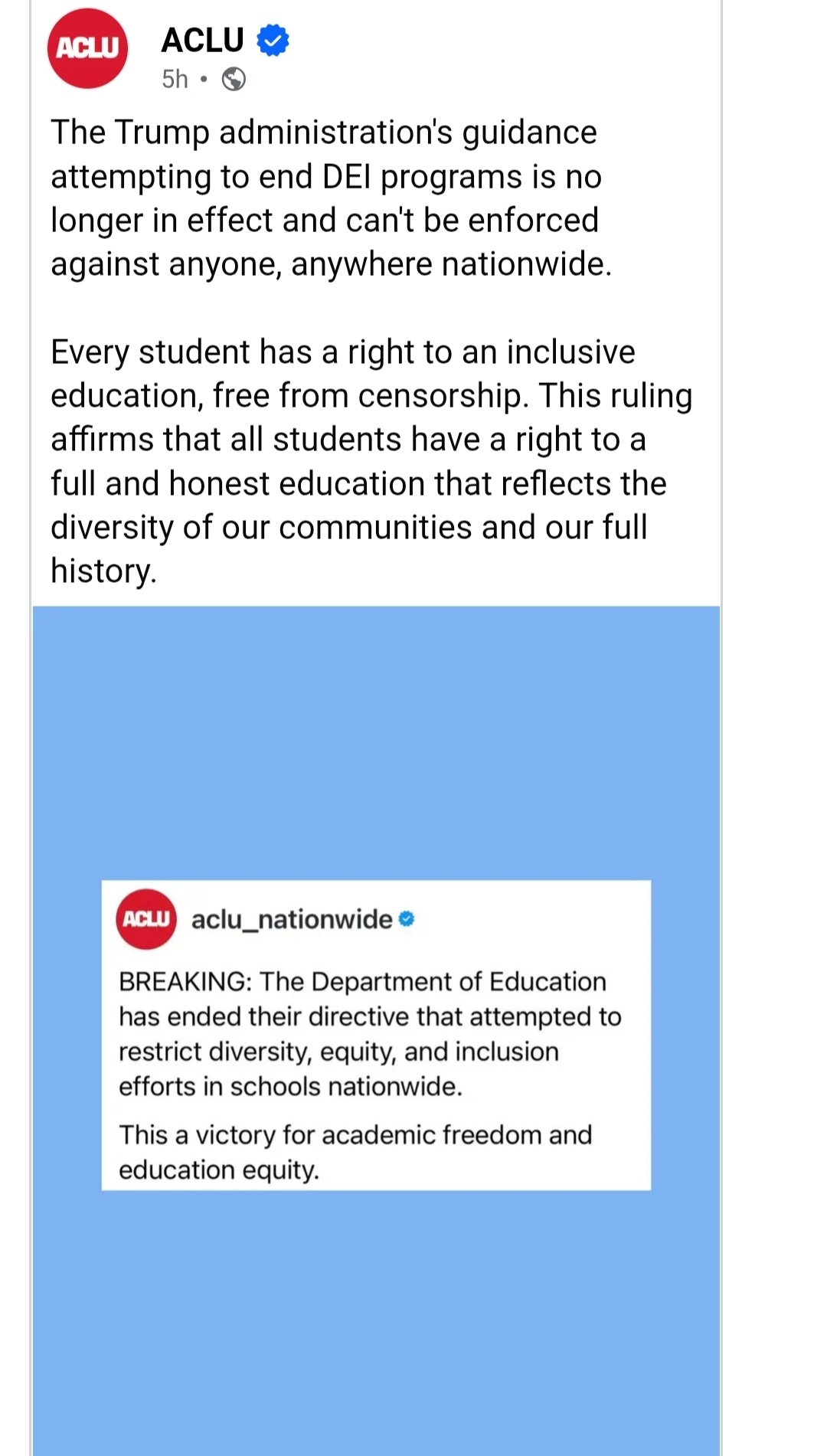The image size is (827, 1456).
Task: Open the post's 5h timestamp
Action: pos(175,79)
